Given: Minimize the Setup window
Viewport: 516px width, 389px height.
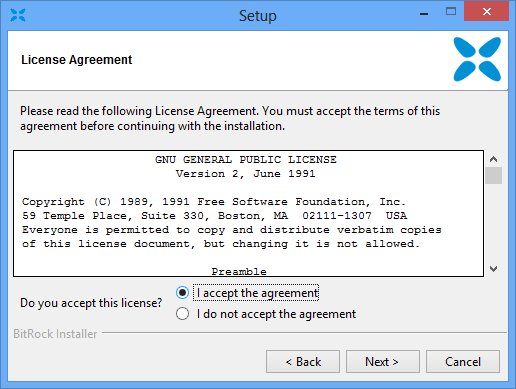Looking at the screenshot, I should tap(424, 13).
